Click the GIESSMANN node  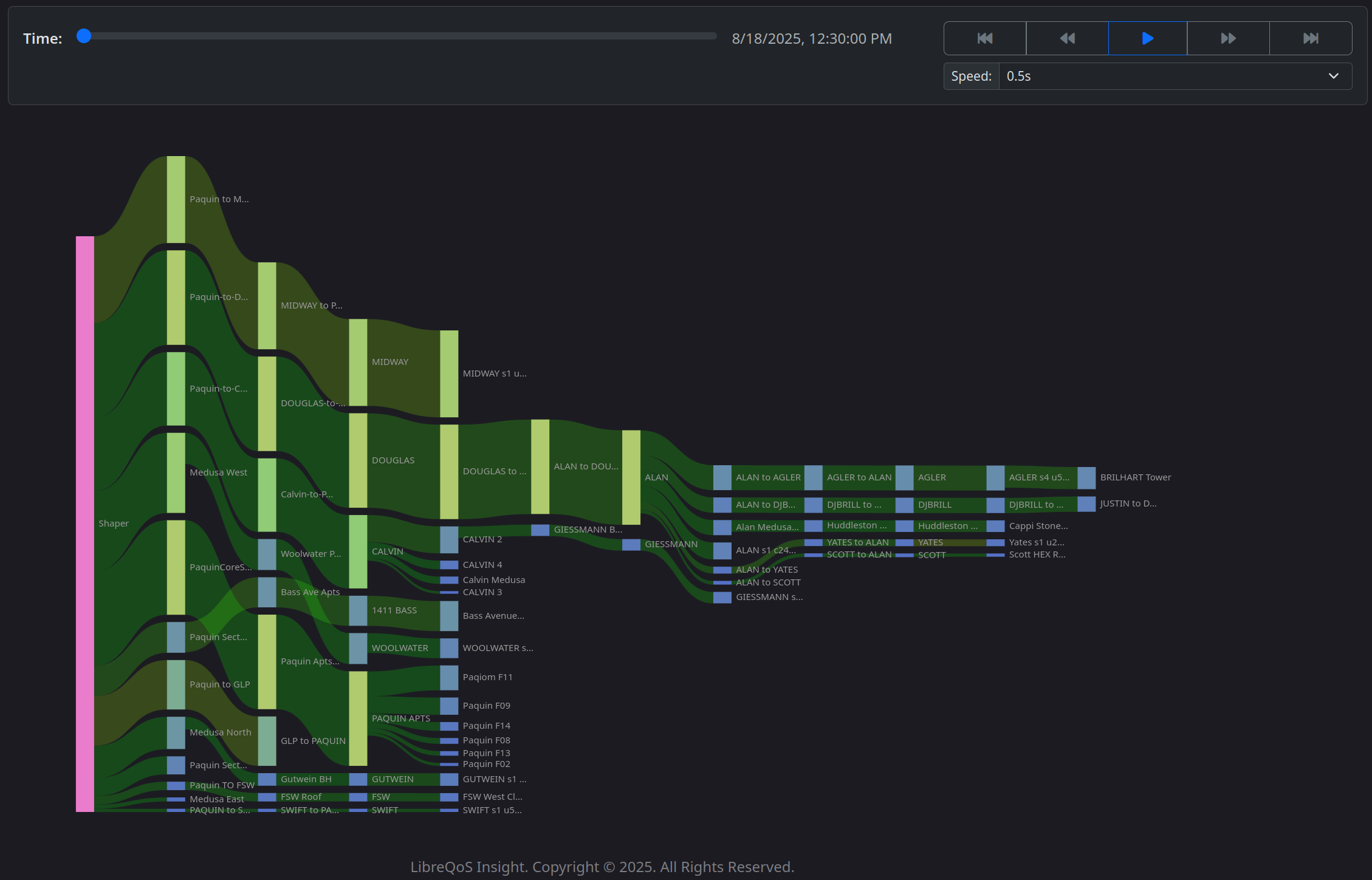tap(631, 544)
